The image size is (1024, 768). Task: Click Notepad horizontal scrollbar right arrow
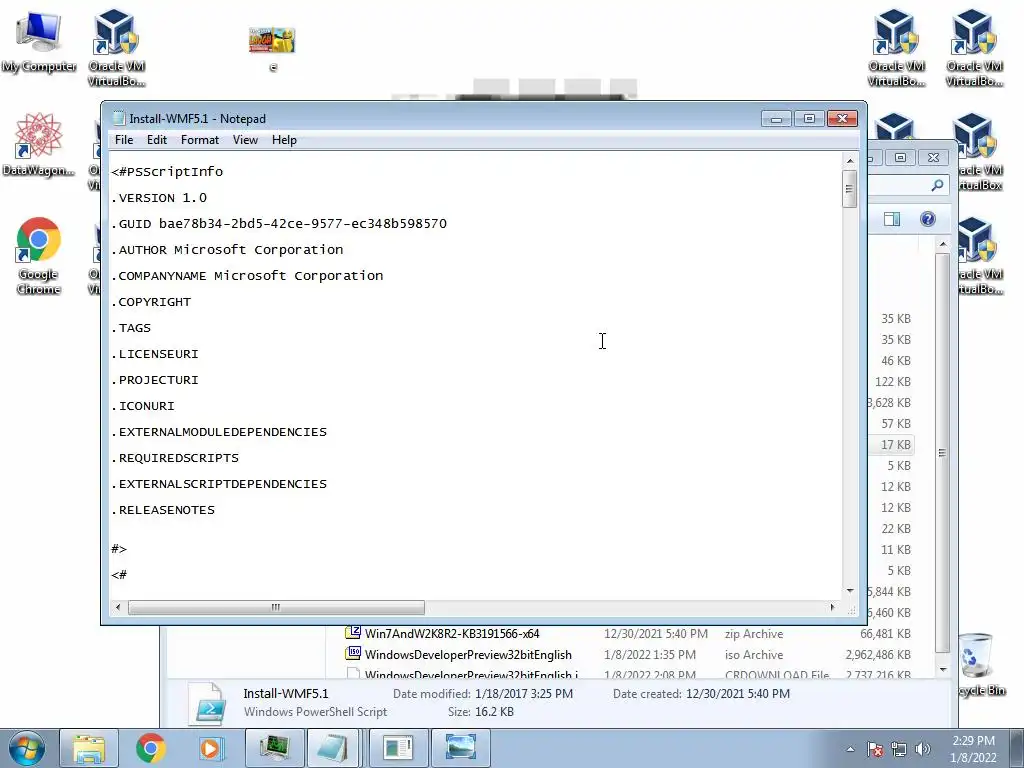pyautogui.click(x=832, y=607)
